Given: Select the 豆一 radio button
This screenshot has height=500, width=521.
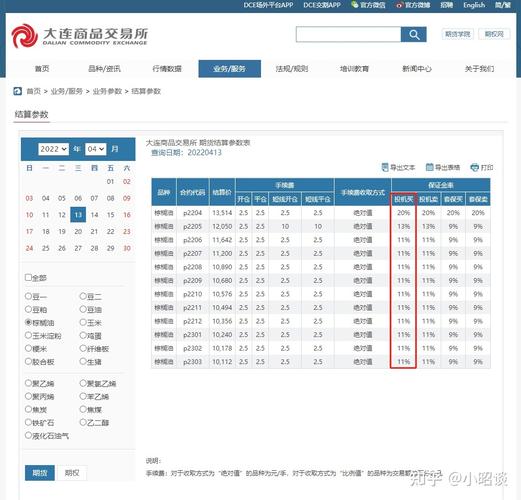Looking at the screenshot, I should 28,296.
